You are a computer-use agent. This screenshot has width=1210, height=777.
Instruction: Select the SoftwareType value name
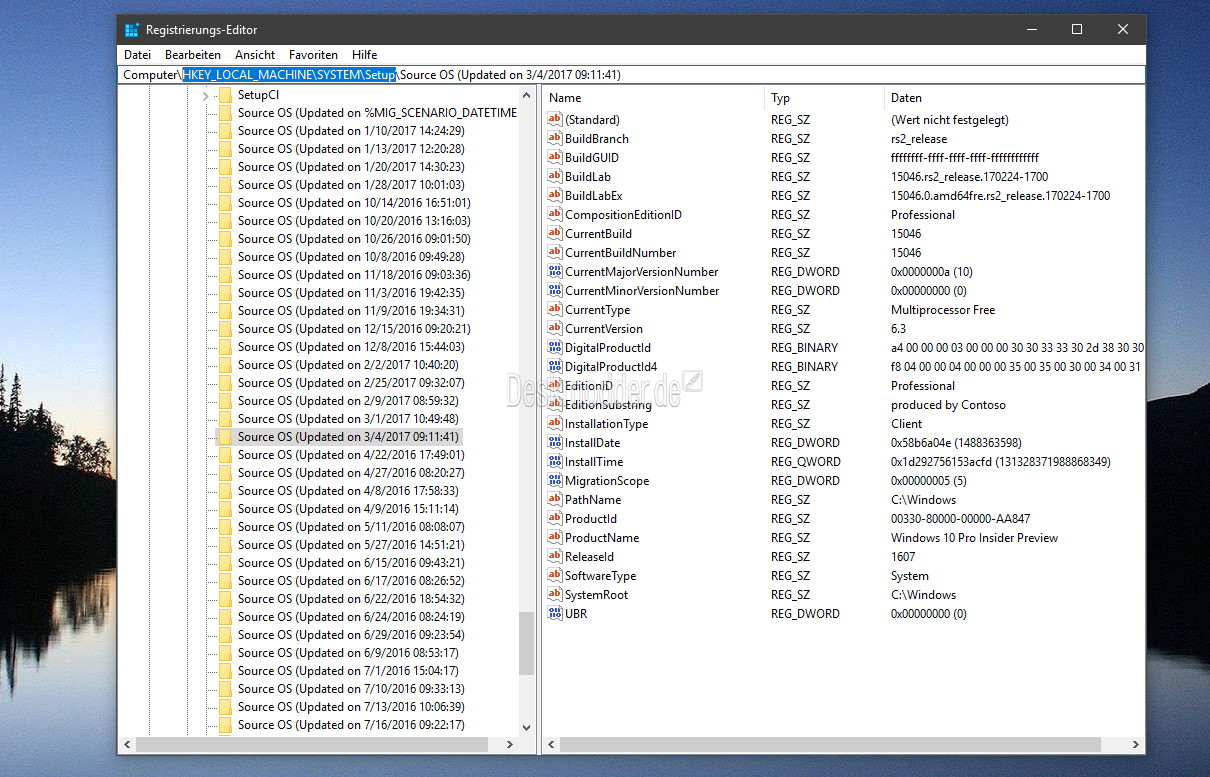coord(600,576)
